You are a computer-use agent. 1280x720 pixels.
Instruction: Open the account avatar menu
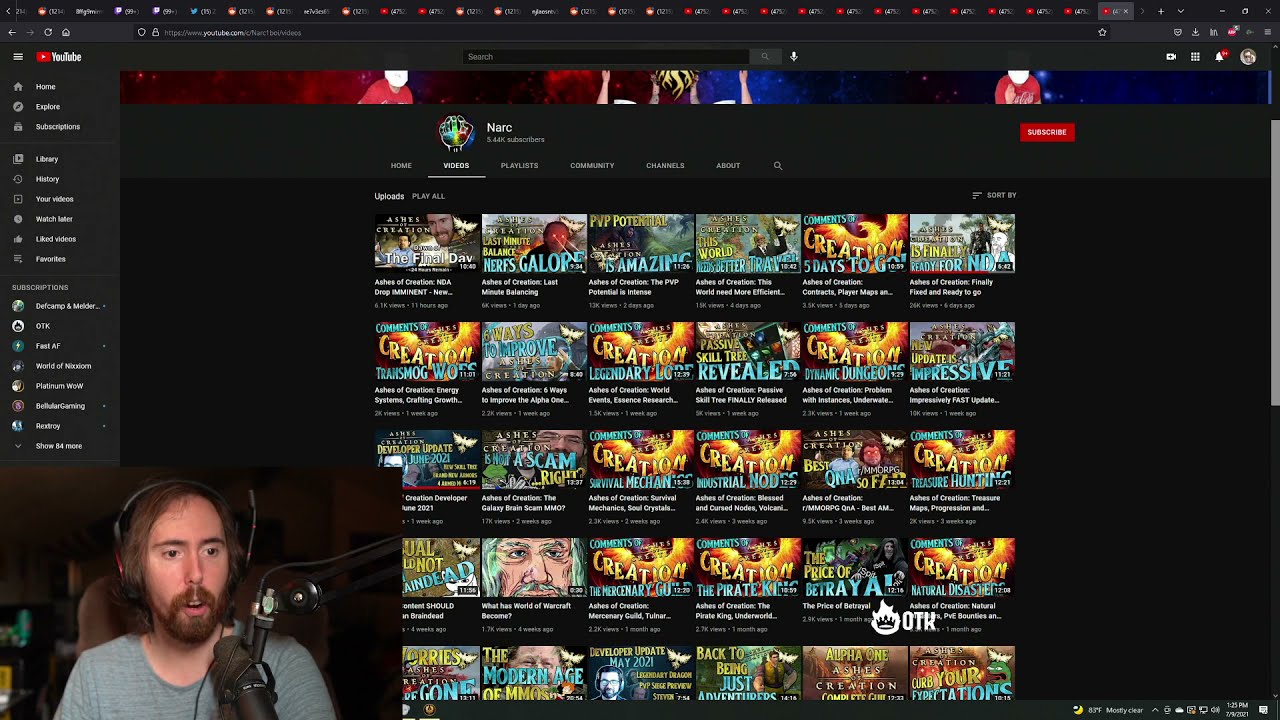(1248, 57)
